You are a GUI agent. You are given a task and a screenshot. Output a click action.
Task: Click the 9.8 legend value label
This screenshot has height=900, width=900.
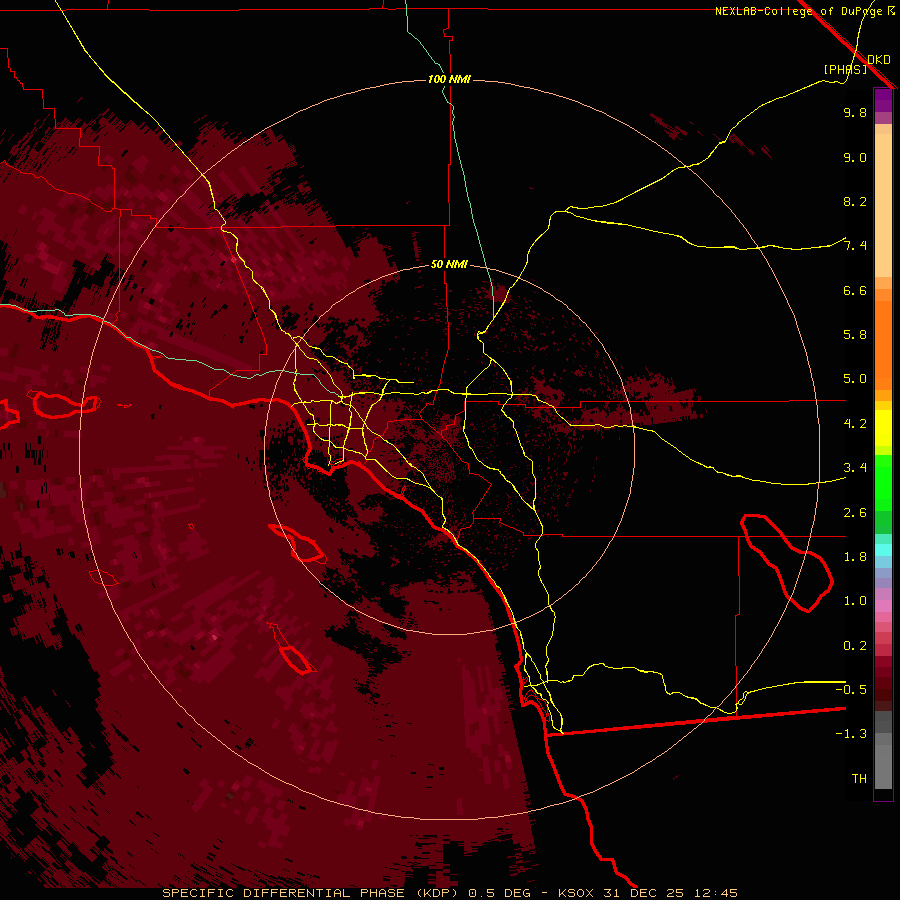(854, 113)
